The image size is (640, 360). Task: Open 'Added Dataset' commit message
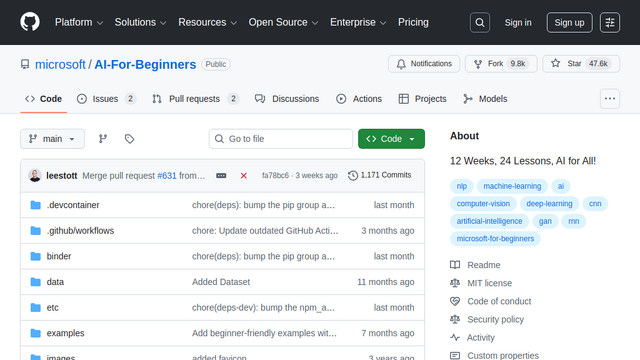point(221,282)
